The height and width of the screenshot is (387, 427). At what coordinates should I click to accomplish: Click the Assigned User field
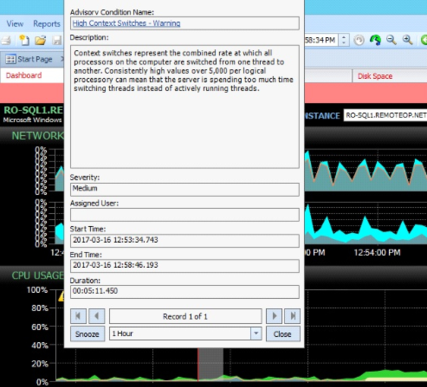185,215
